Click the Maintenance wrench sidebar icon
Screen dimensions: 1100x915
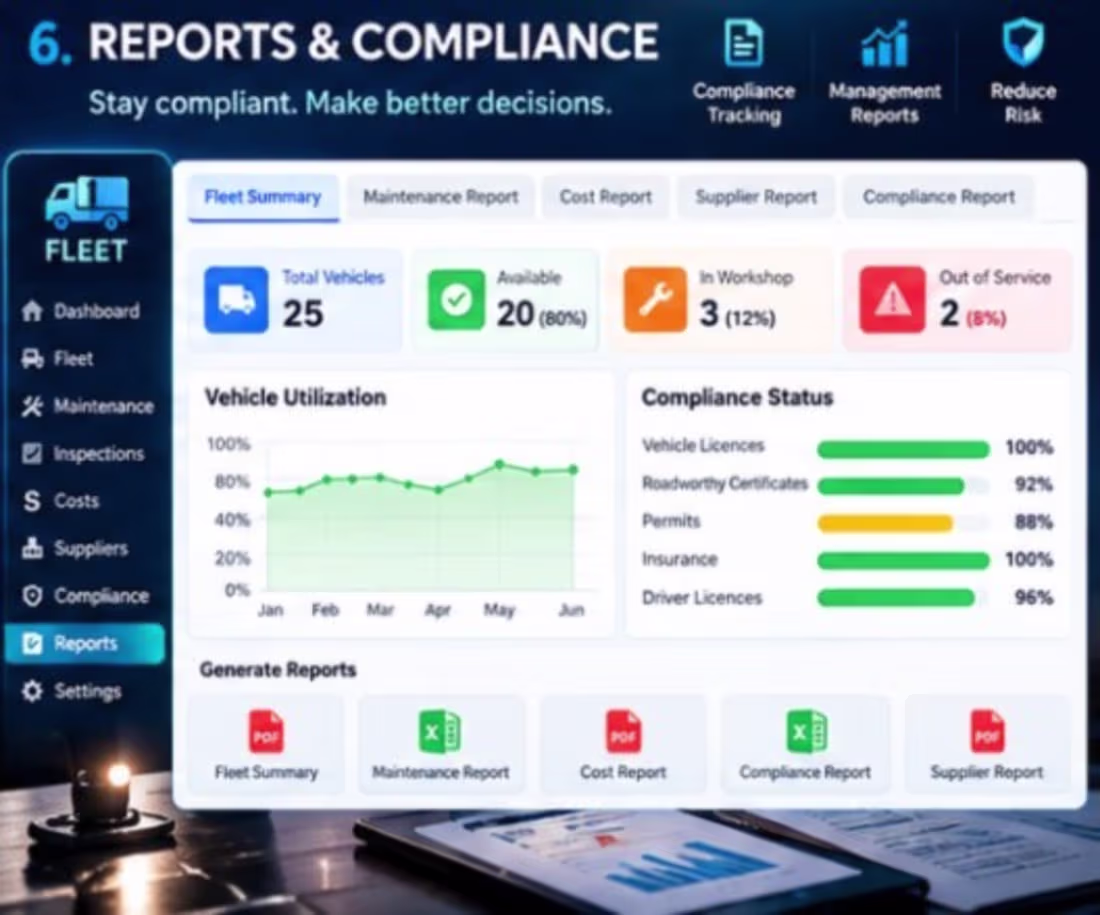tap(32, 406)
